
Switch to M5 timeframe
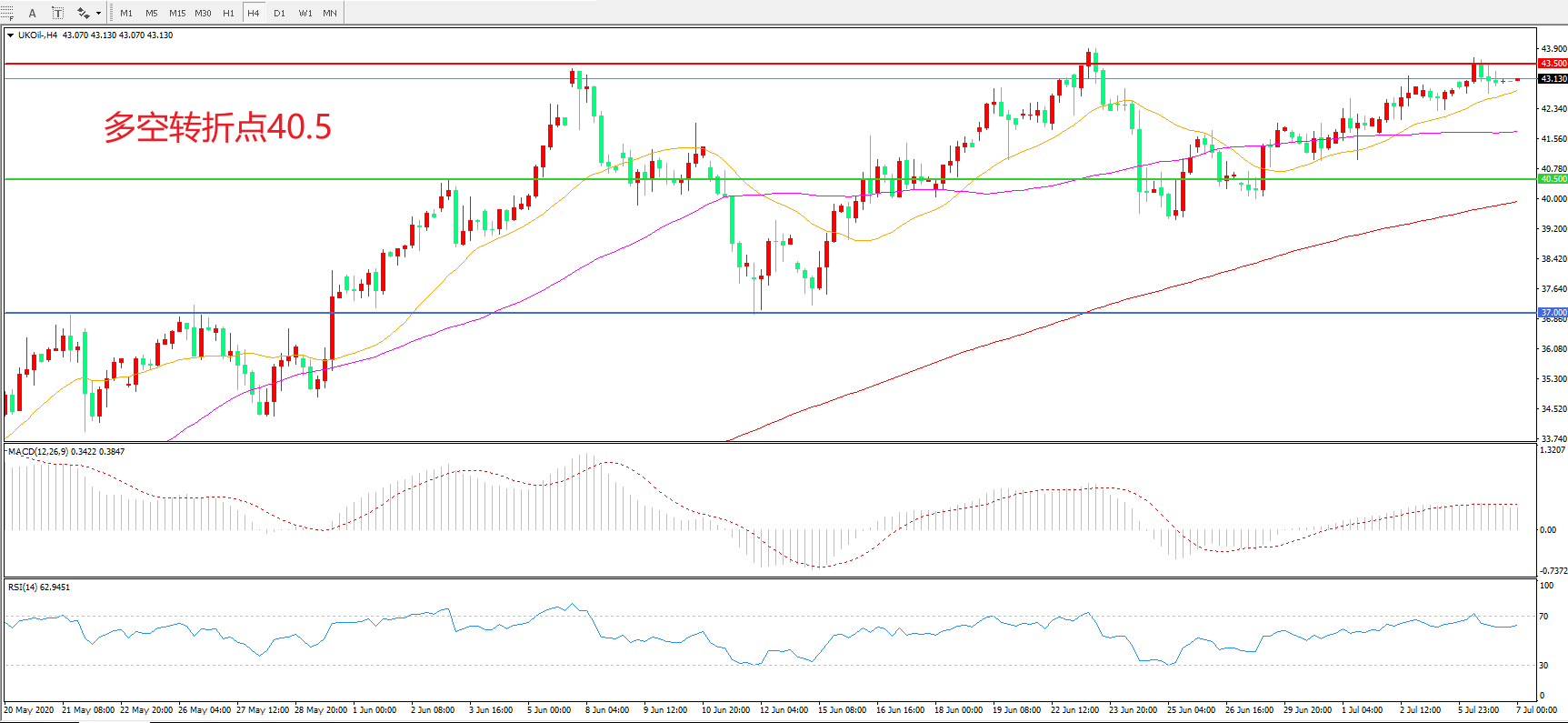click(x=151, y=13)
